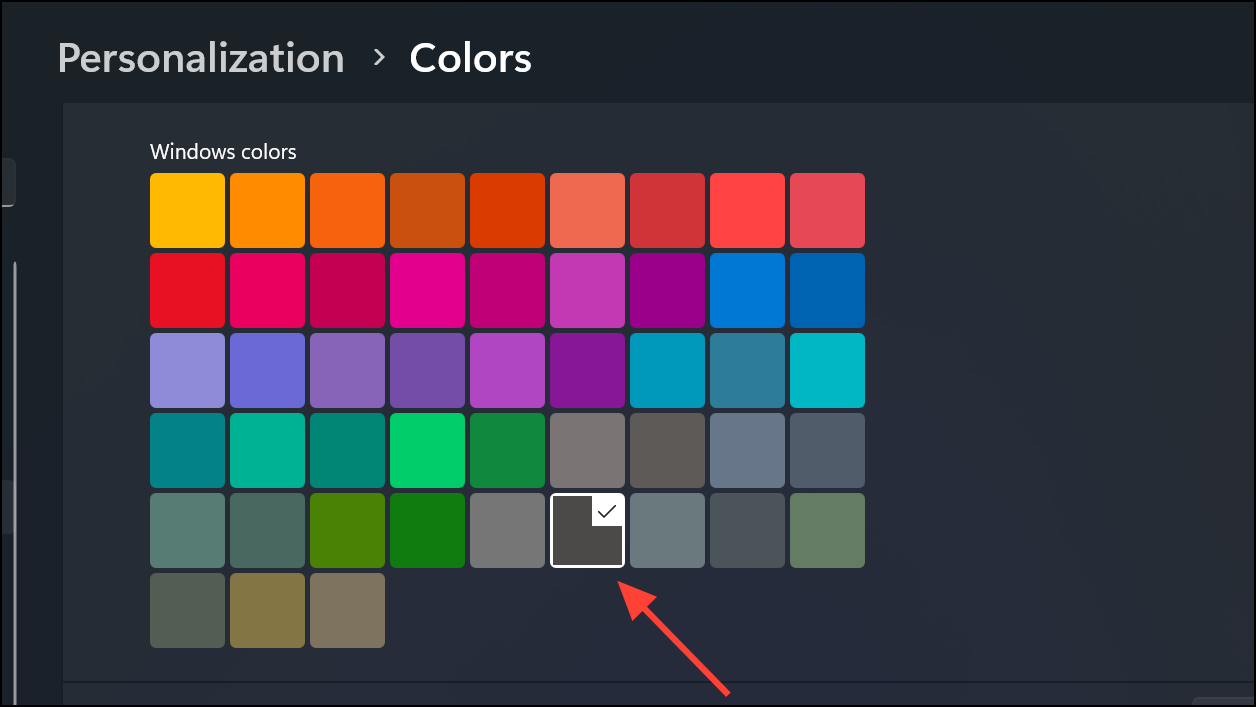1256x707 pixels.
Task: Pick the light mint turquoise swatch
Action: [x=267, y=450]
